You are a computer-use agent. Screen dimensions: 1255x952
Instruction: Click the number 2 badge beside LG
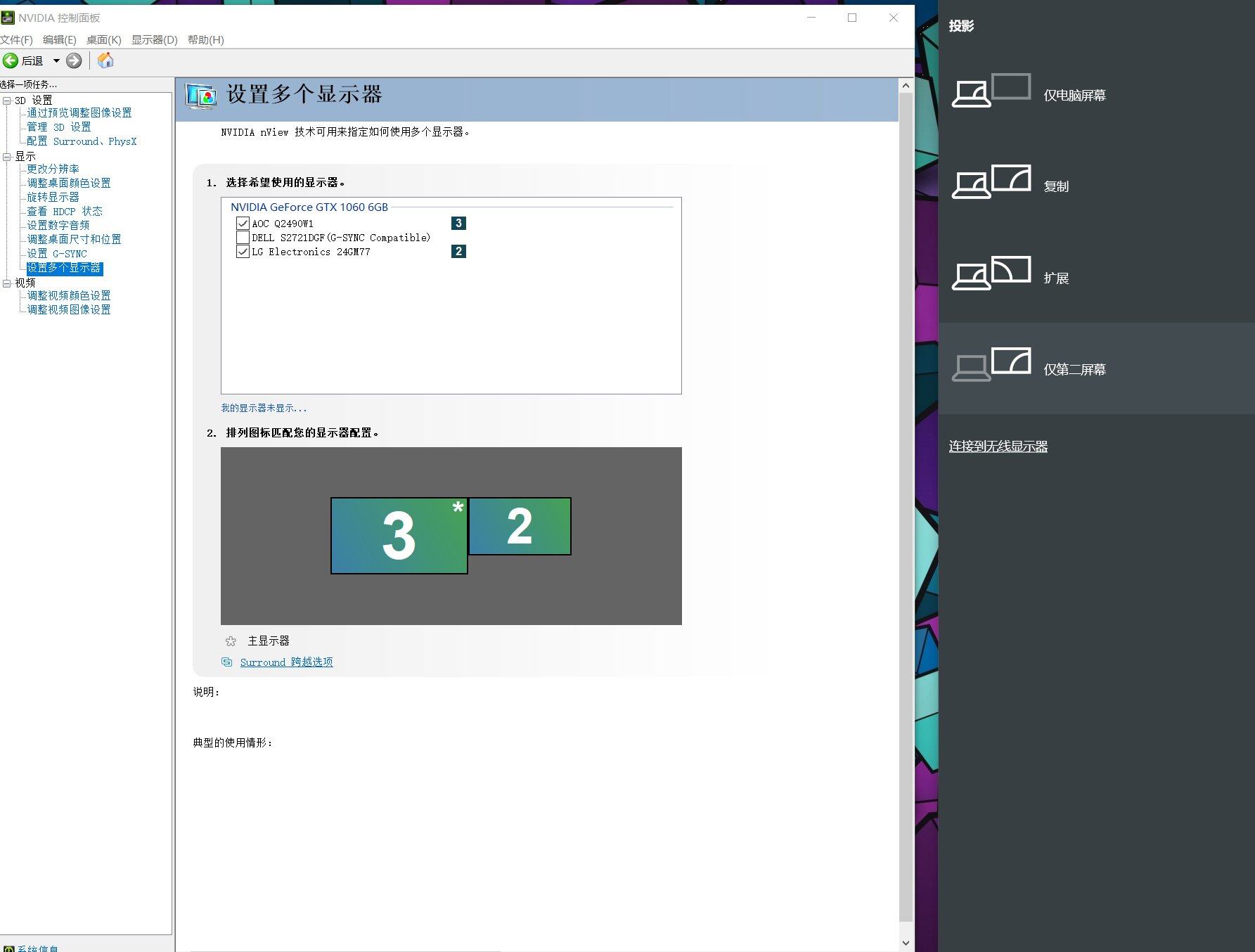(458, 251)
